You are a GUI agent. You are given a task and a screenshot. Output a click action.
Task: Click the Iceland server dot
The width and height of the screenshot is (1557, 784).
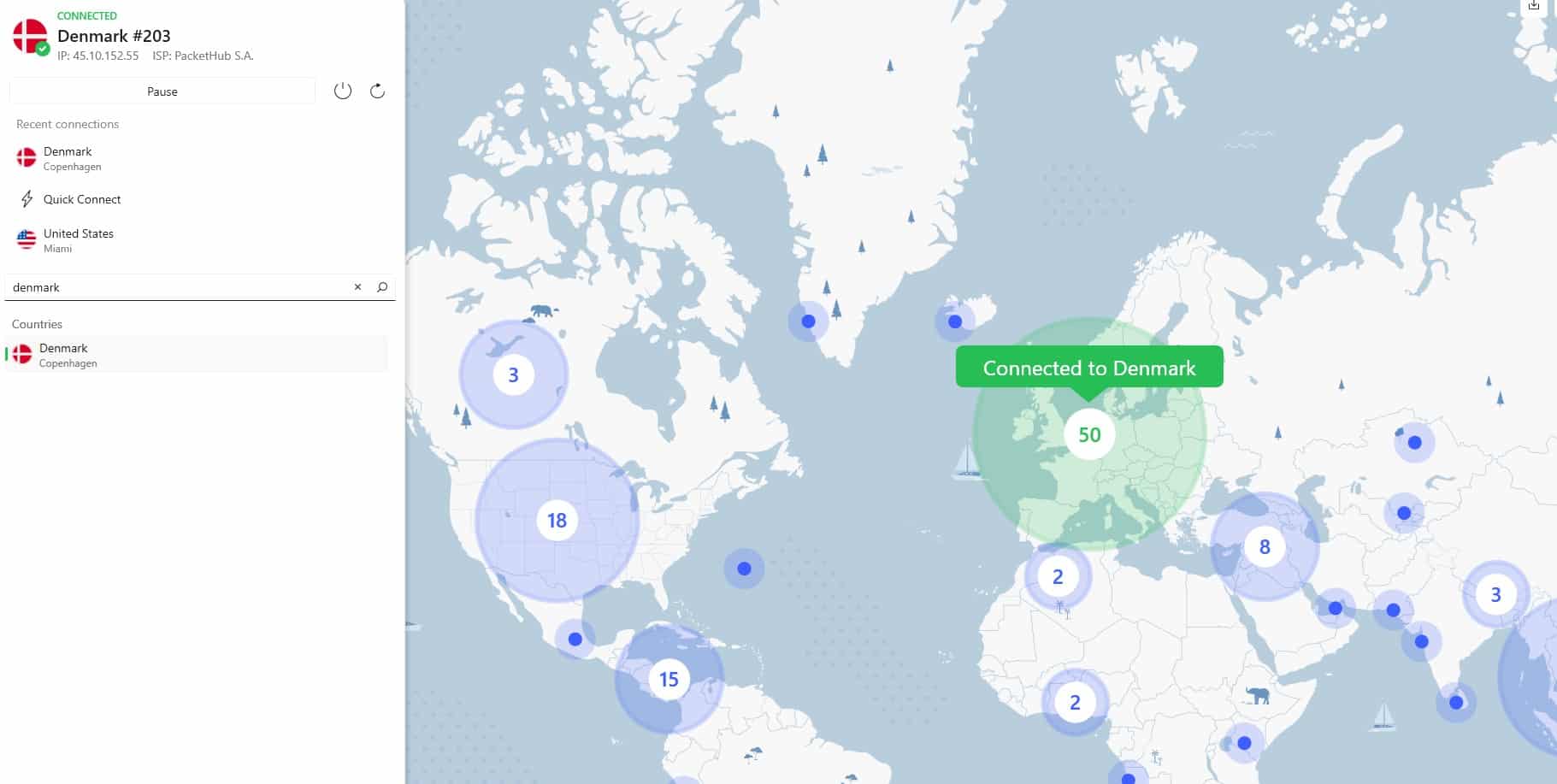(x=955, y=321)
